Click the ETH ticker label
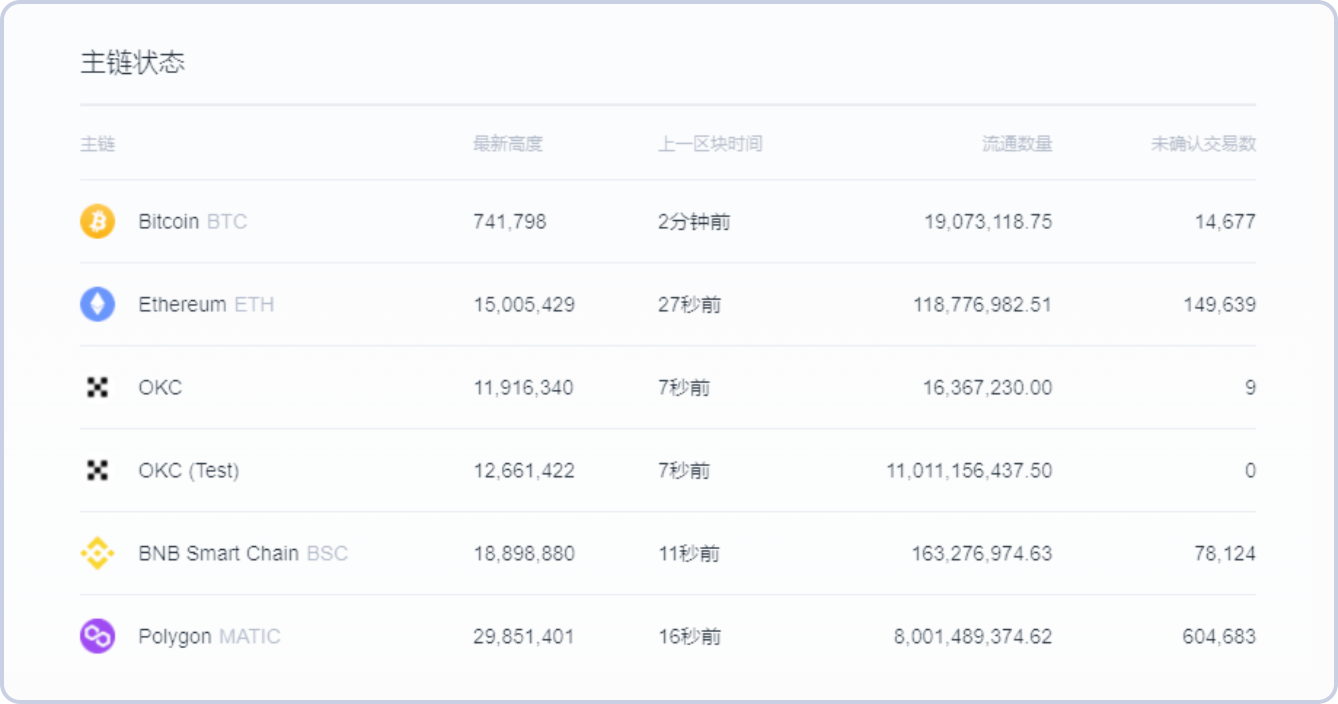The height and width of the screenshot is (704, 1338). click(x=254, y=304)
